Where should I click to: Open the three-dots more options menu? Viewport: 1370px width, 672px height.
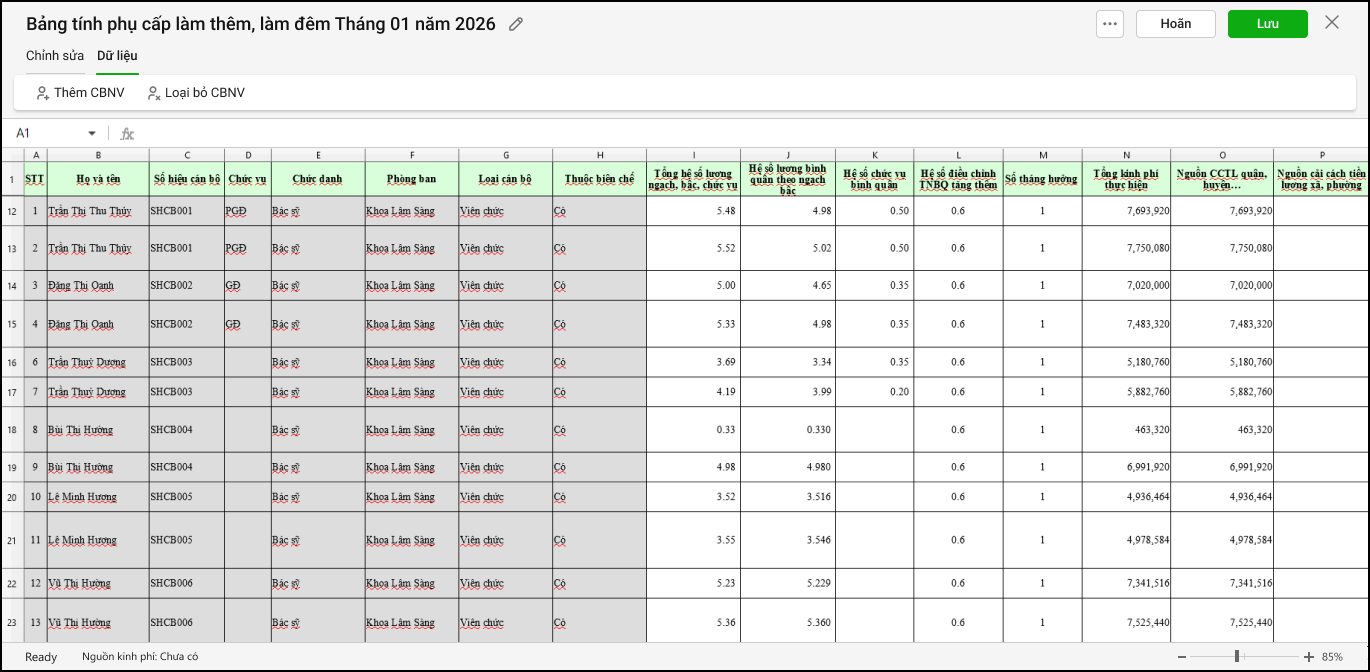1109,24
